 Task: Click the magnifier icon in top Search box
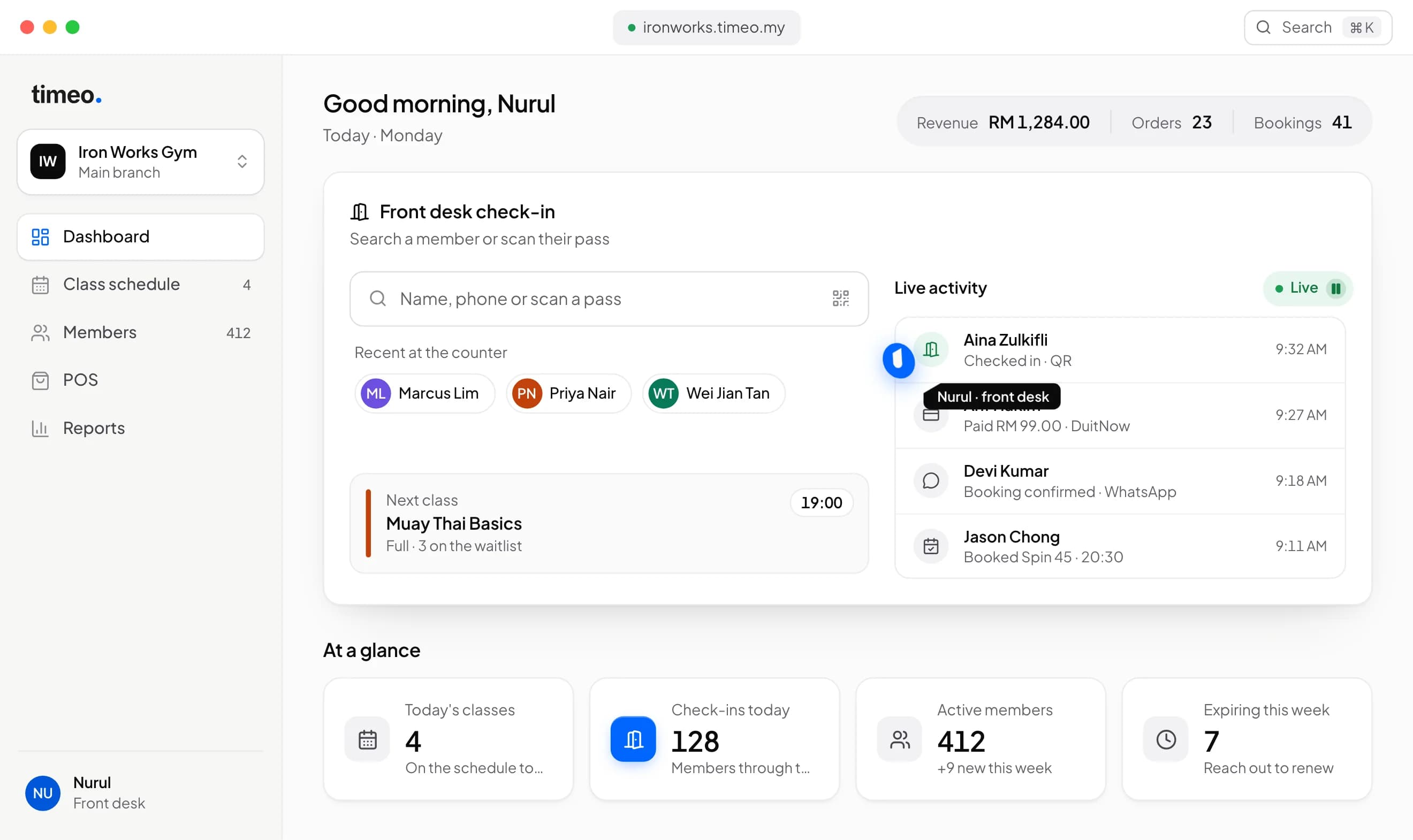click(1263, 27)
